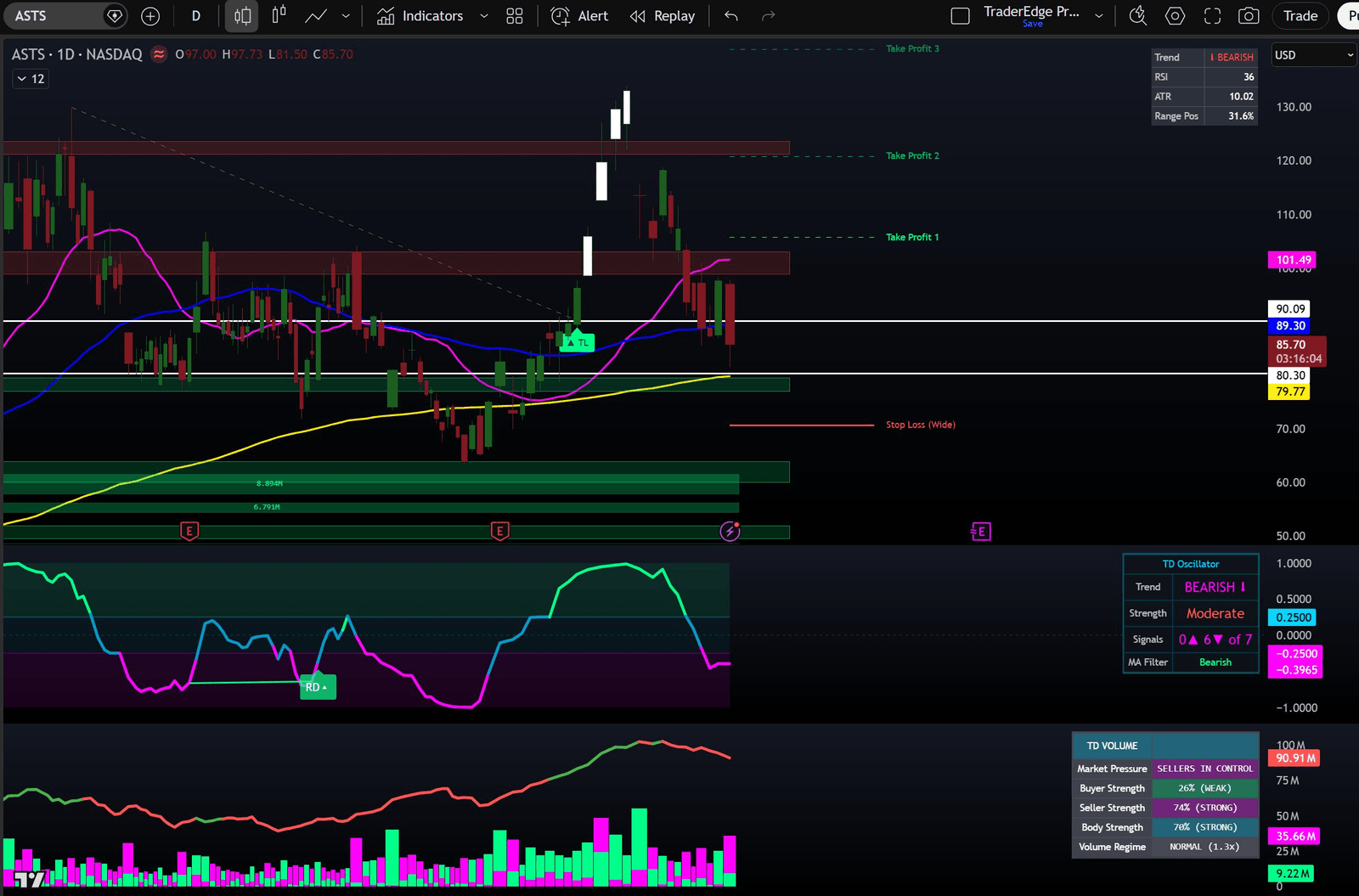Select the line chart type icon
The image size is (1359, 896).
[x=316, y=16]
